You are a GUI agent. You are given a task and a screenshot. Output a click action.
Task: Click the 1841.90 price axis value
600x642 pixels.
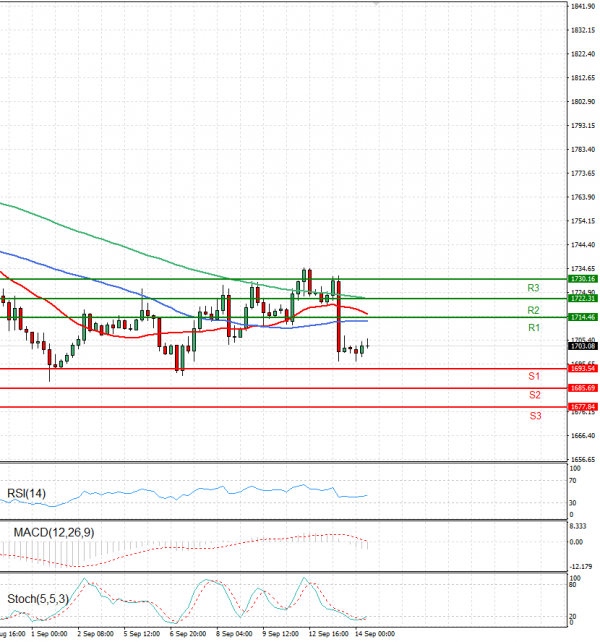coord(583,6)
